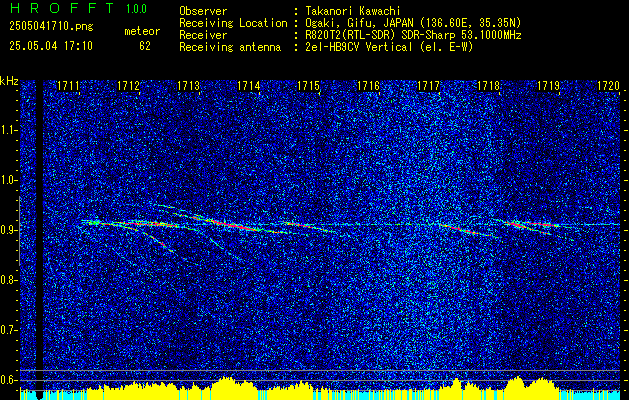Click the 0.7 kHz axis label
The image size is (629, 400).
[8, 330]
